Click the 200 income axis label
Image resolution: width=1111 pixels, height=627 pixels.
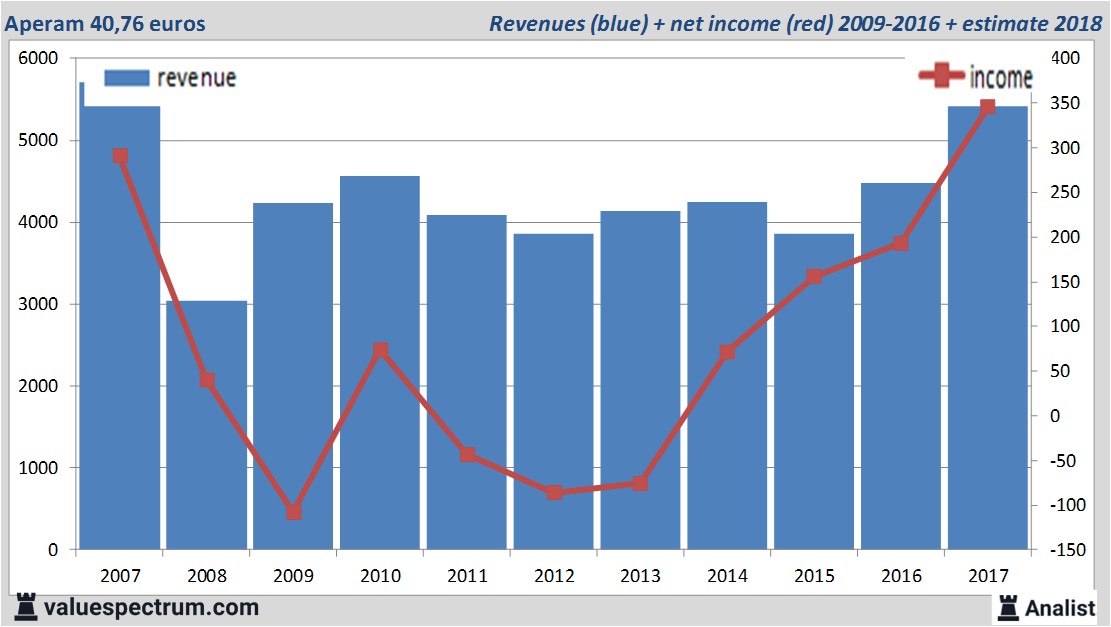[1065, 237]
